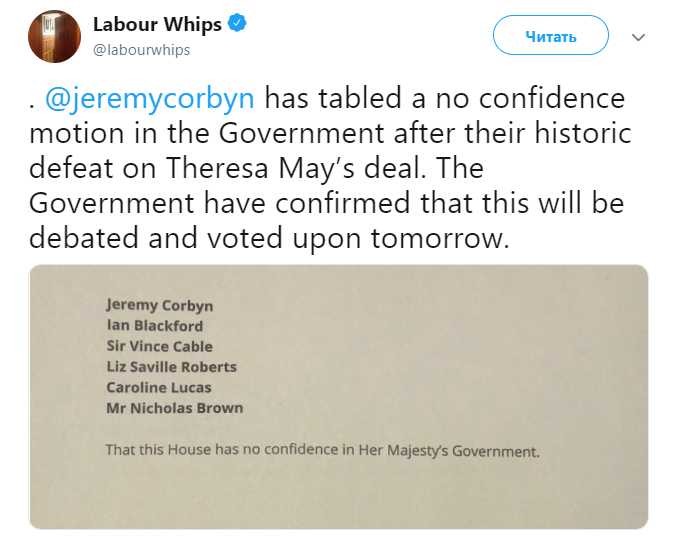
Task: Open the @jeremycorbyn mention link
Action: pyautogui.click(x=150, y=99)
